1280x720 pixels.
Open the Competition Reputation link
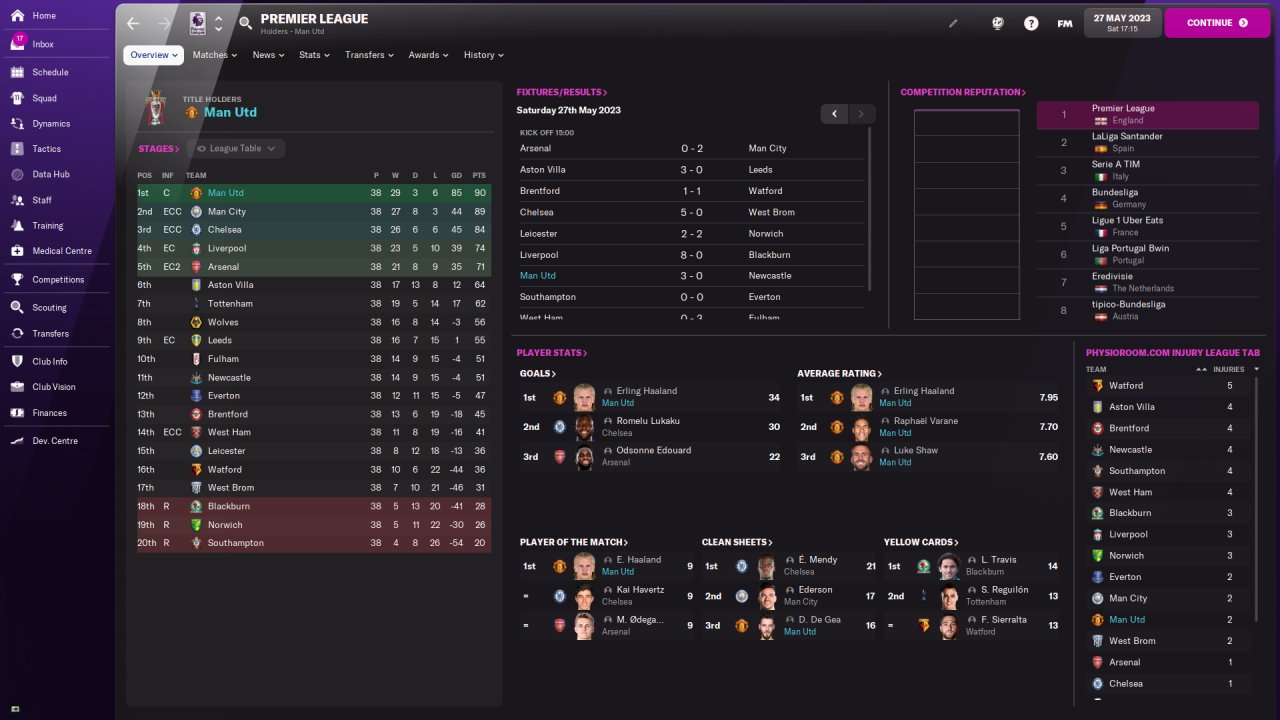pyautogui.click(x=963, y=92)
